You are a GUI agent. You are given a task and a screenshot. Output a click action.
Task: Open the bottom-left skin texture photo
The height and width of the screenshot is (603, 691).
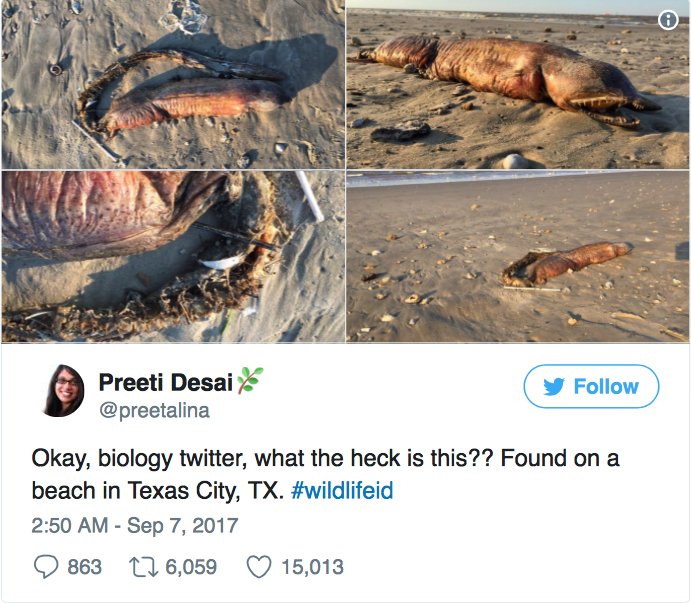172,256
